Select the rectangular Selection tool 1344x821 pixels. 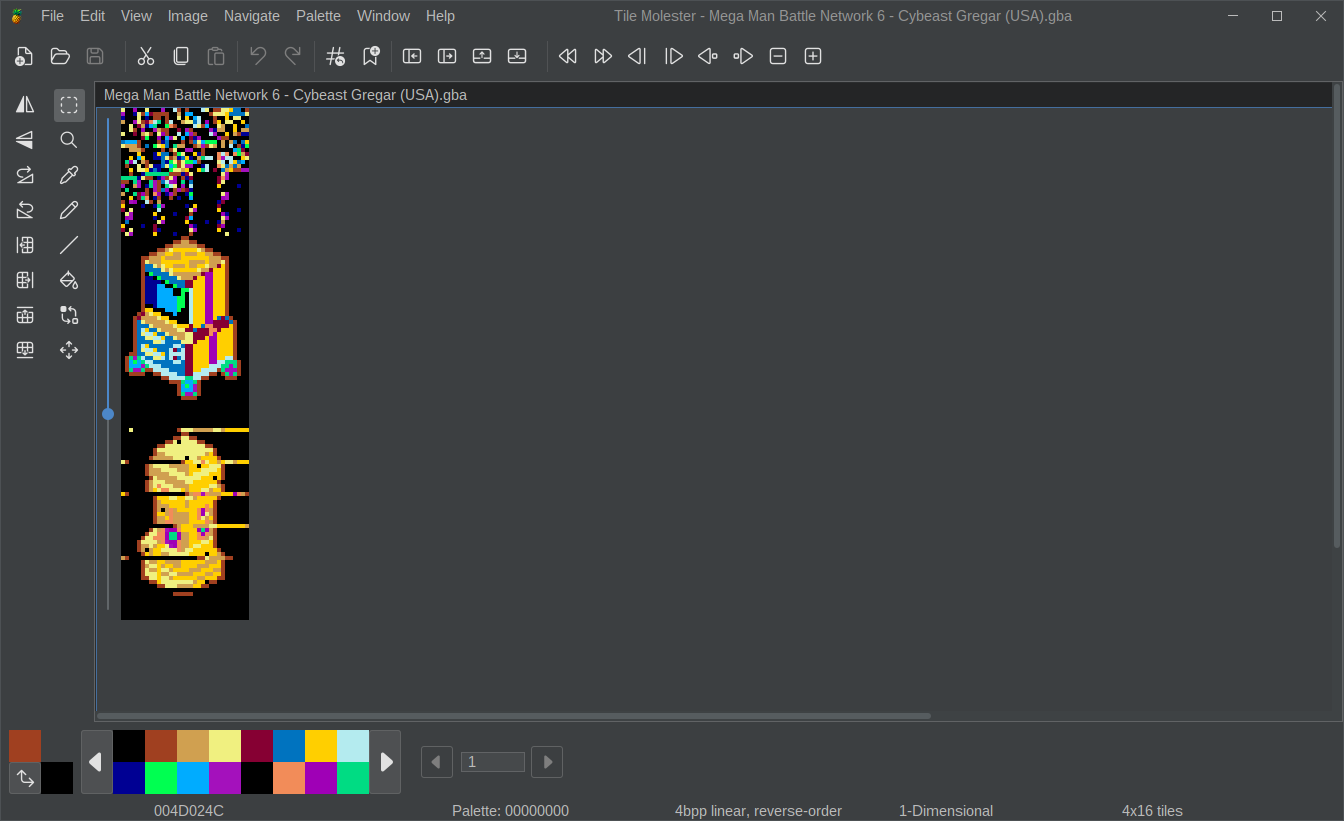point(69,105)
